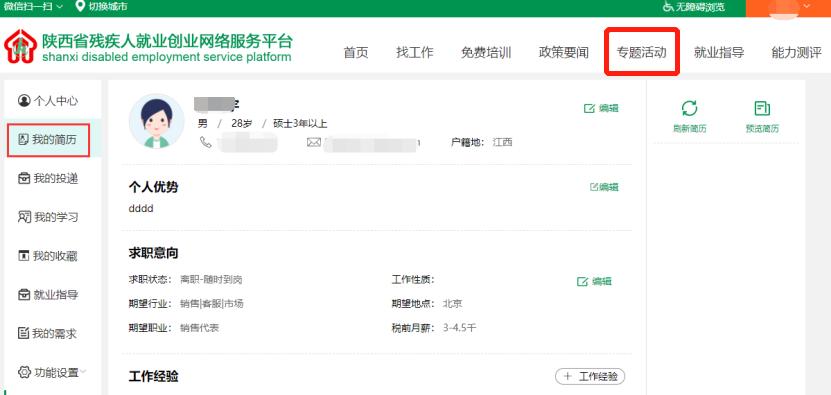Click 江西 户籍地 value
Viewport: 831px width, 395px height.
click(502, 142)
